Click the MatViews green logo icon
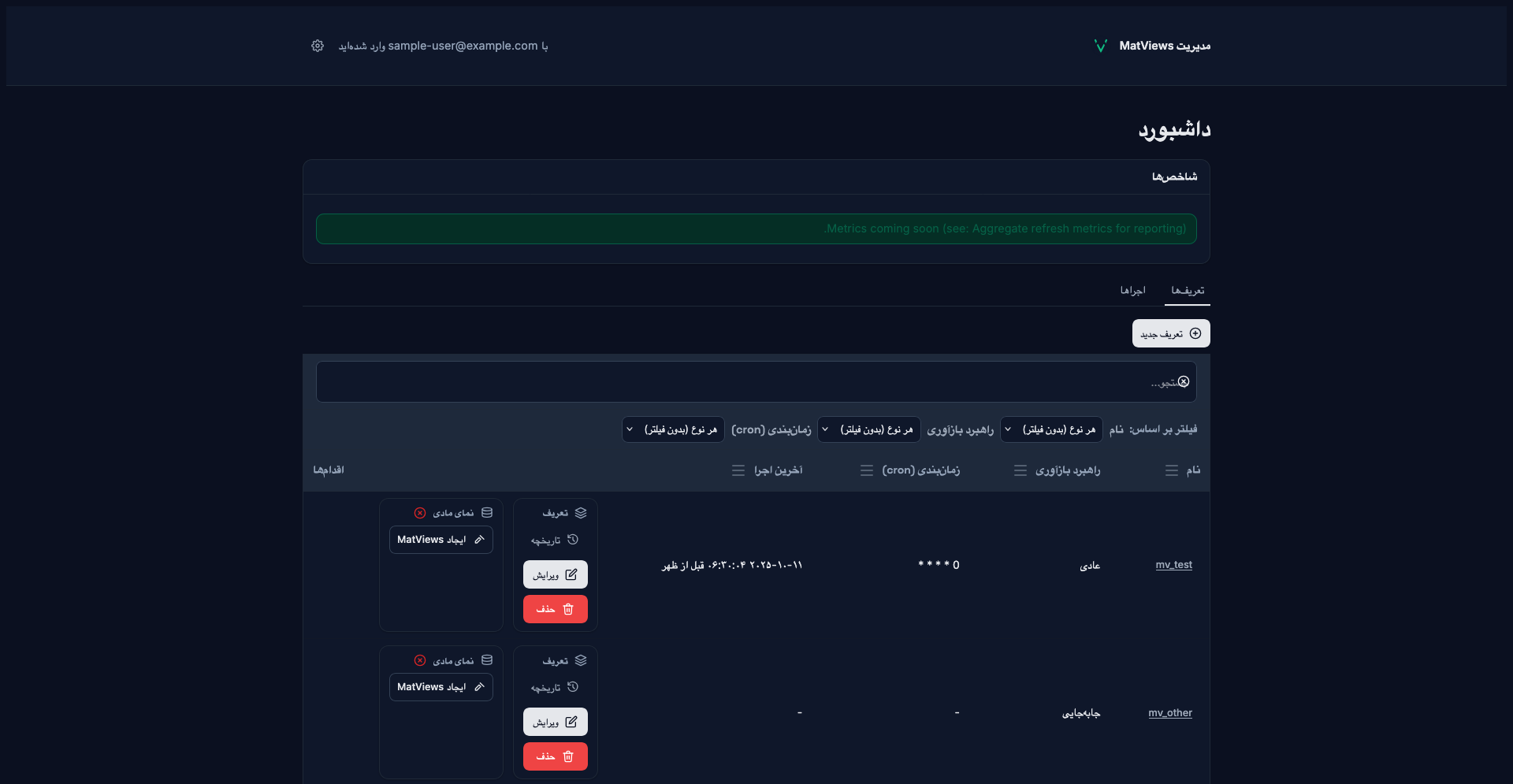This screenshot has height=784, width=1513. [x=1101, y=46]
